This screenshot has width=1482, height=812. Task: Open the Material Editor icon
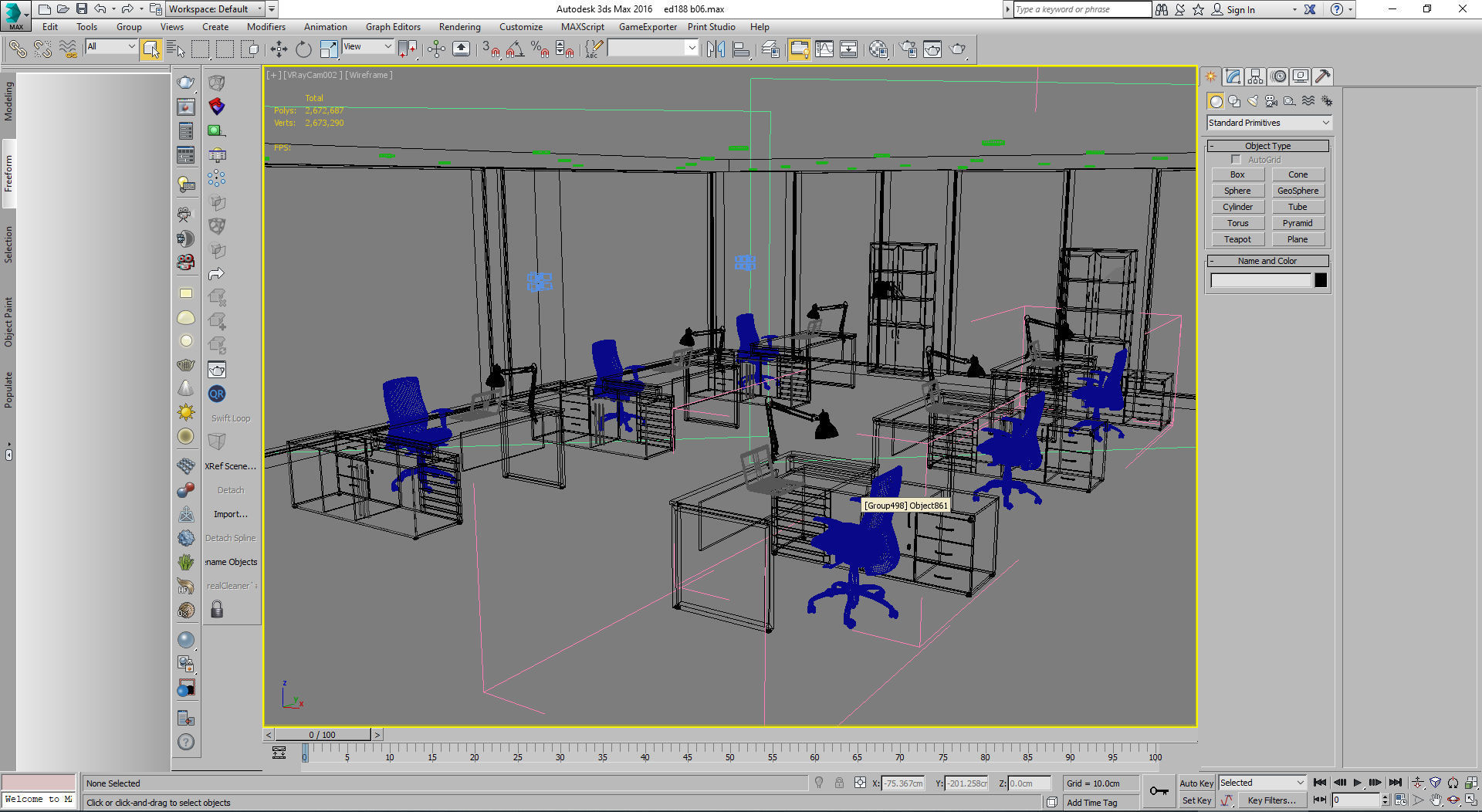coord(878,49)
